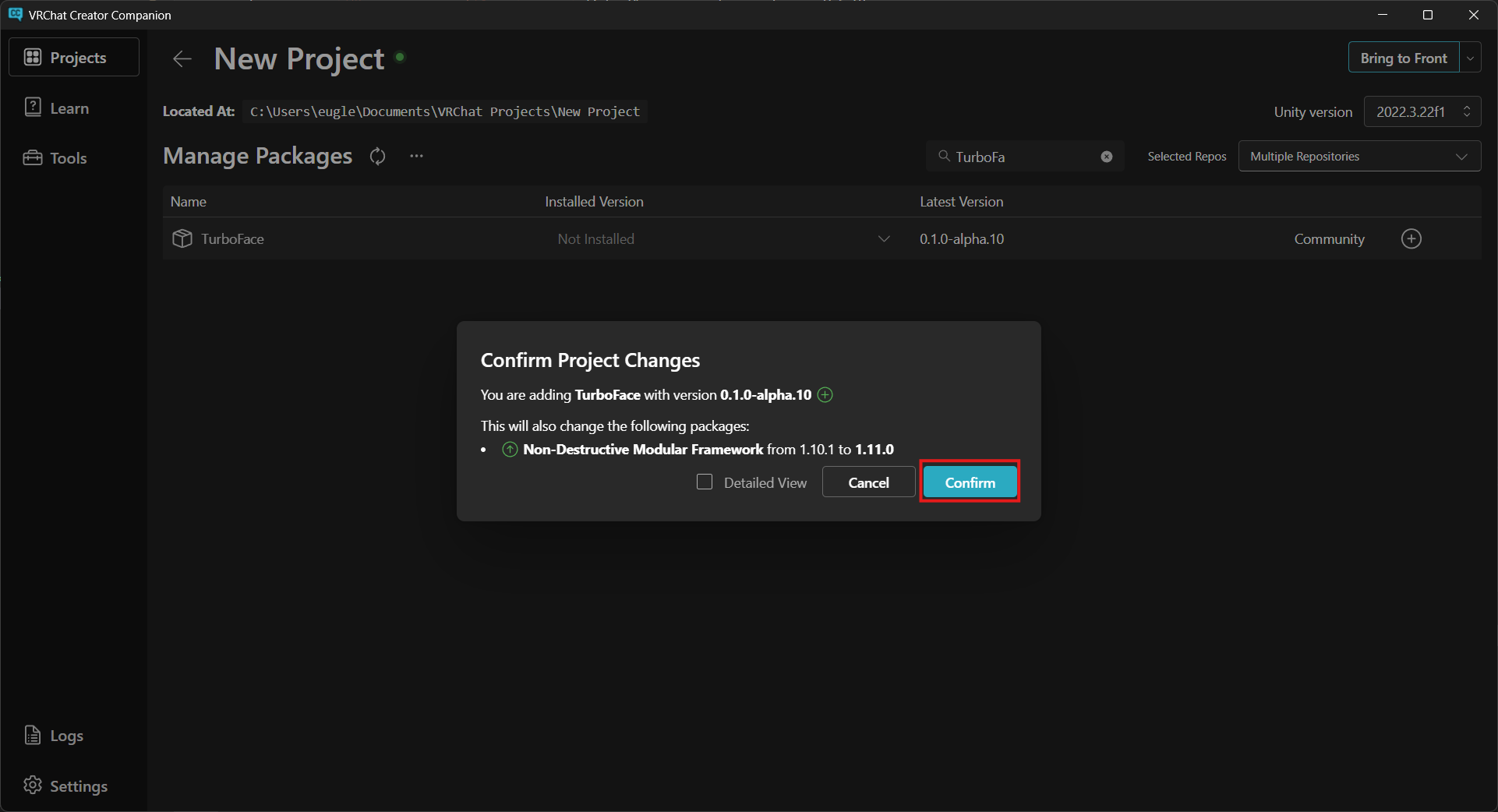Open the Projects page
This screenshot has width=1498, height=812.
(74, 58)
